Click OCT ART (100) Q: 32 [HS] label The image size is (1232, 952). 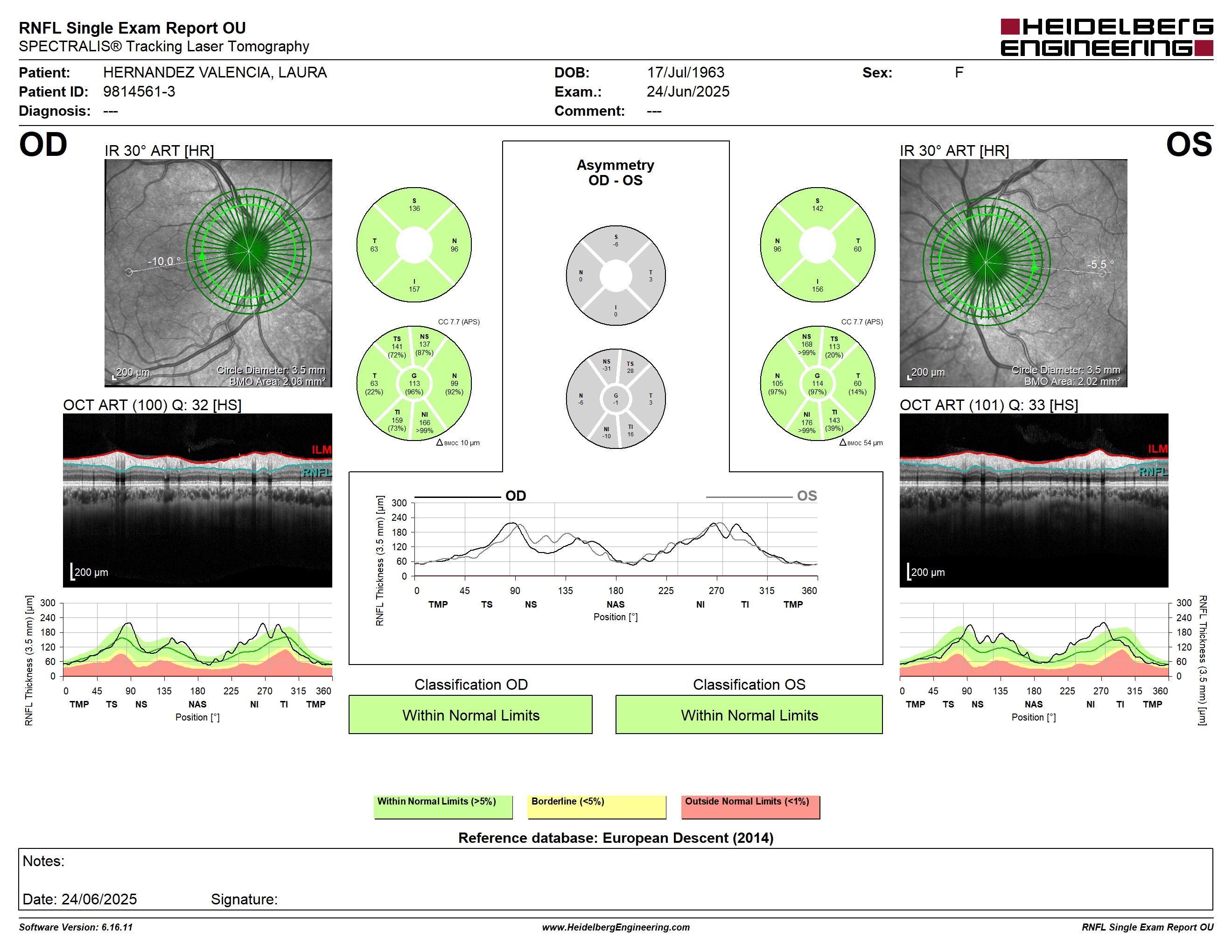pos(152,405)
